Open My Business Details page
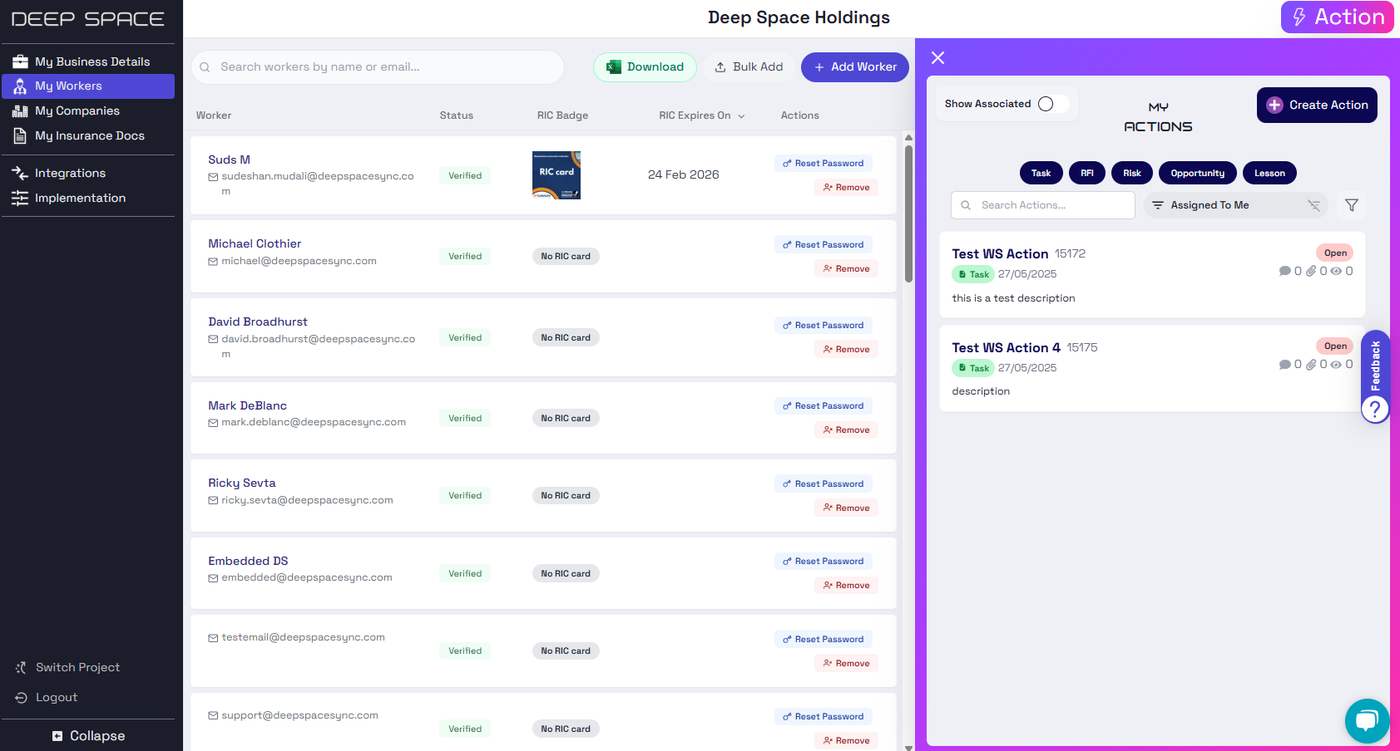Screen dimensions: 1400x751 (x=88, y=62)
